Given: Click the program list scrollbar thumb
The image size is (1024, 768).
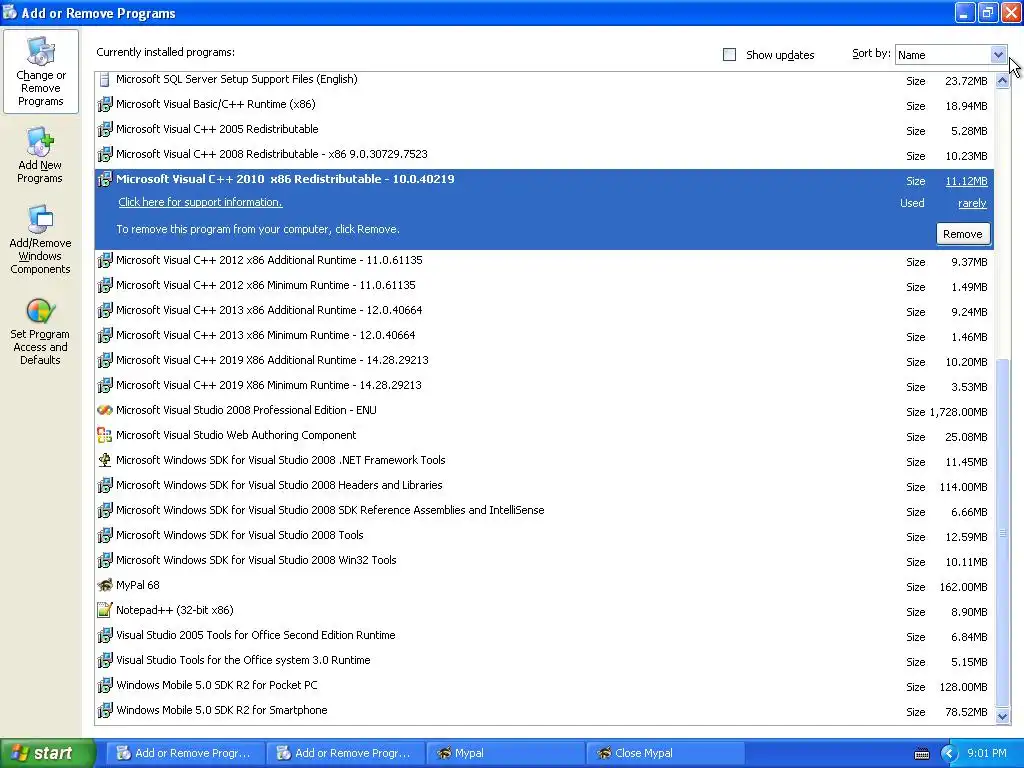Looking at the screenshot, I should (x=1002, y=532).
